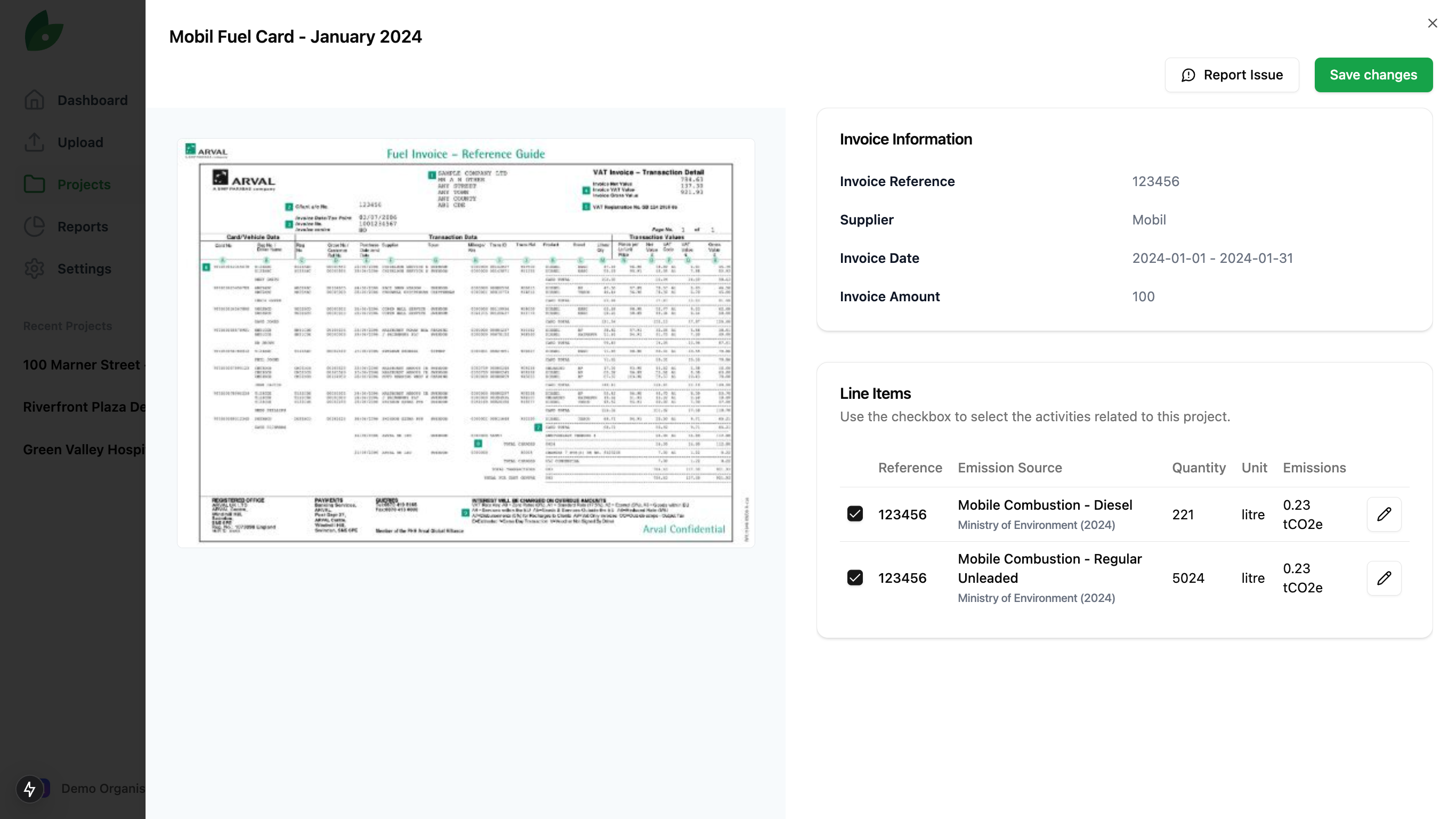Click the fuel invoice document thumbnail

[466, 343]
